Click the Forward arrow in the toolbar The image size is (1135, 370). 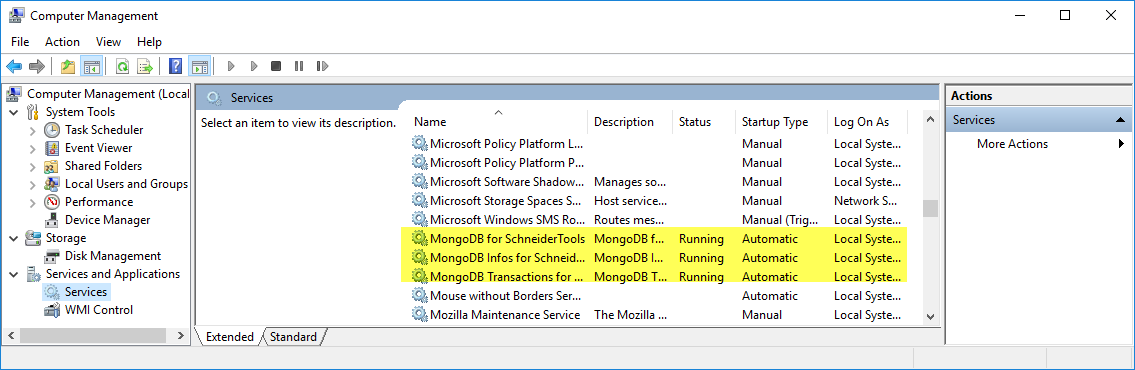tap(36, 67)
